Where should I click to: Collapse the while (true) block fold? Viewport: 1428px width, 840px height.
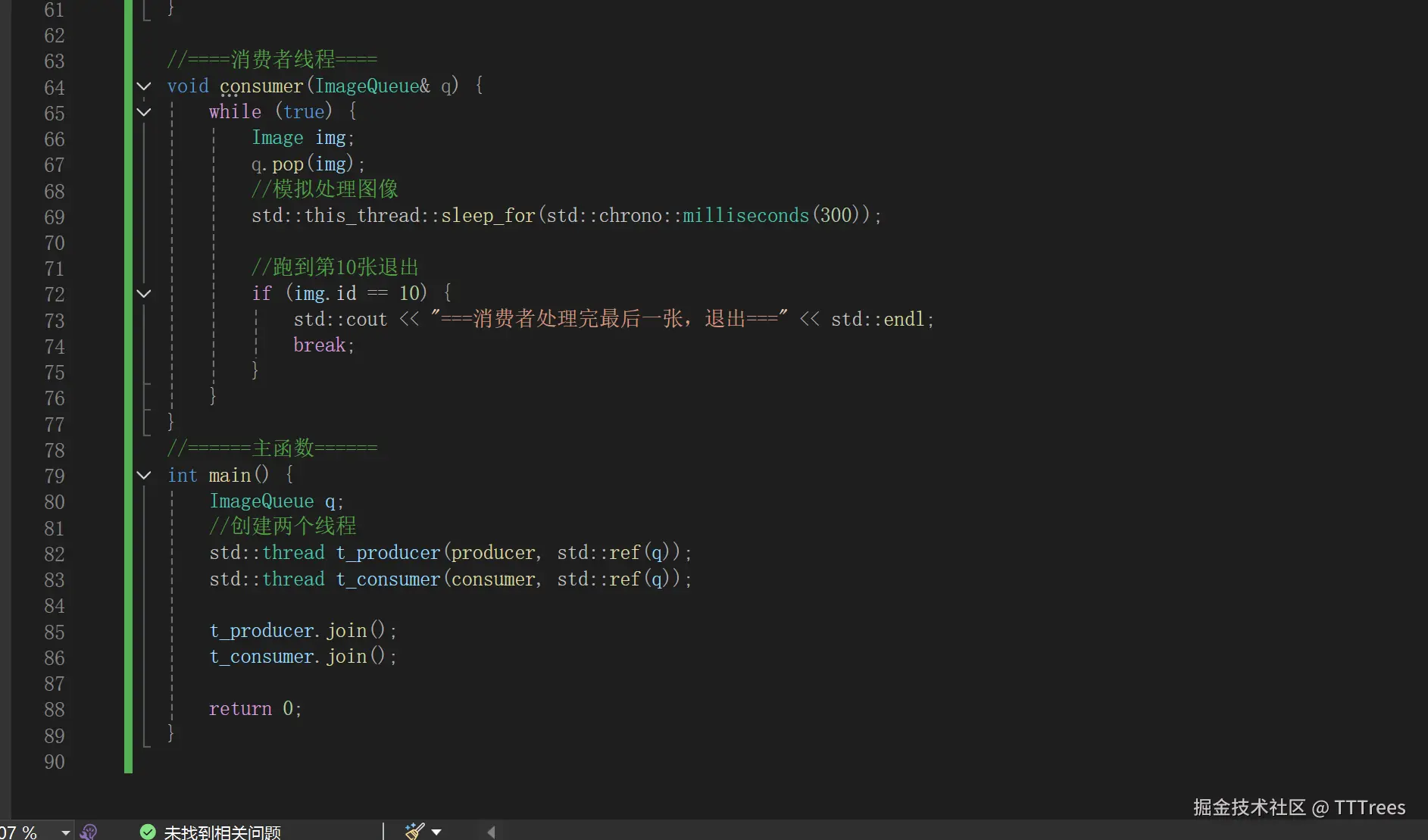click(x=144, y=112)
